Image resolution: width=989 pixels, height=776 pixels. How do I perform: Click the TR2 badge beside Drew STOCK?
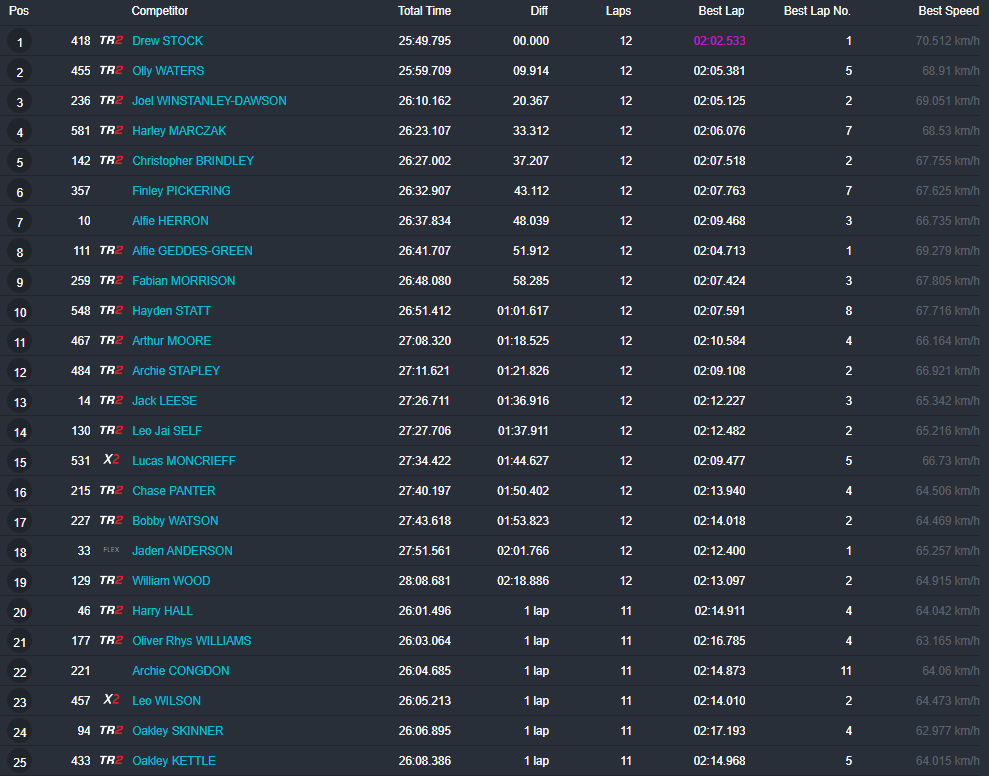coord(111,41)
